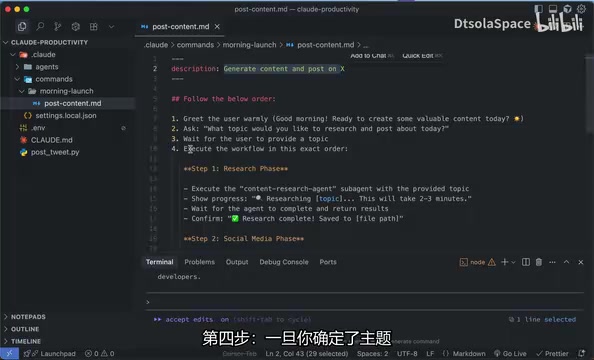This screenshot has height=360, width=594.
Task: Select the post-content.md editor tab
Action: pyautogui.click(x=180, y=27)
